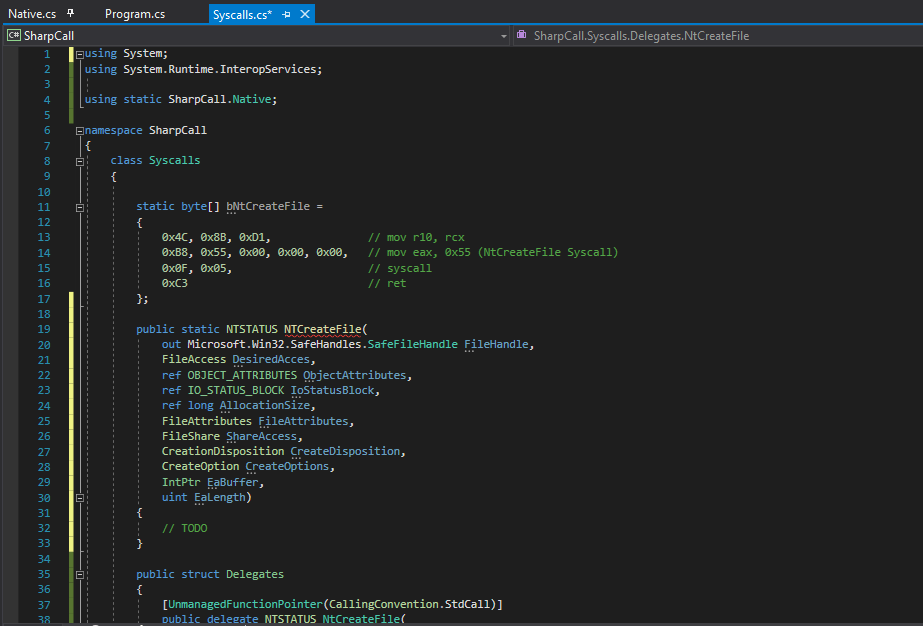This screenshot has height=626, width=923.
Task: Click the // syscall comment
Action: 400,268
